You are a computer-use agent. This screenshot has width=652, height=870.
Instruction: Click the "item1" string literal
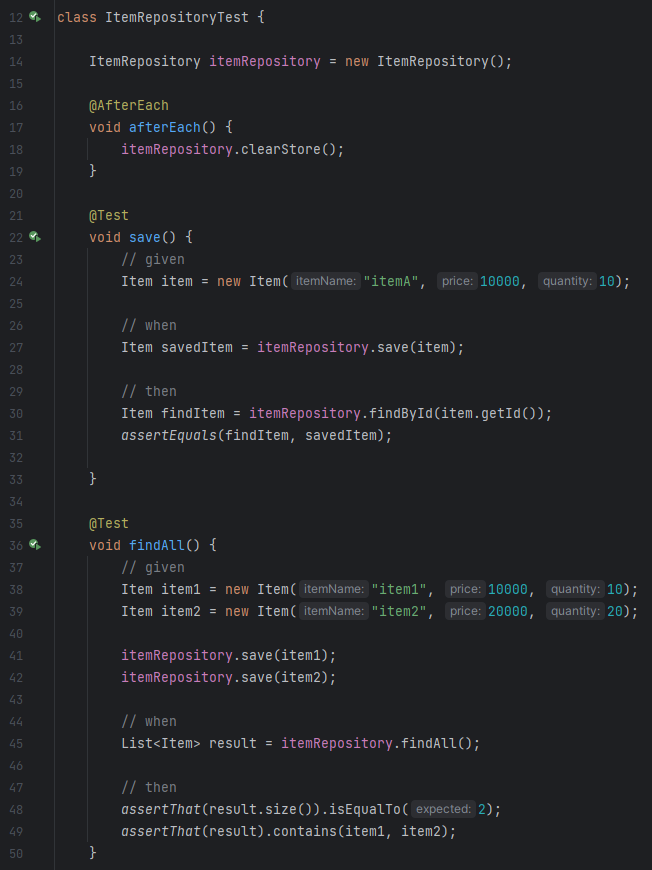(x=398, y=589)
